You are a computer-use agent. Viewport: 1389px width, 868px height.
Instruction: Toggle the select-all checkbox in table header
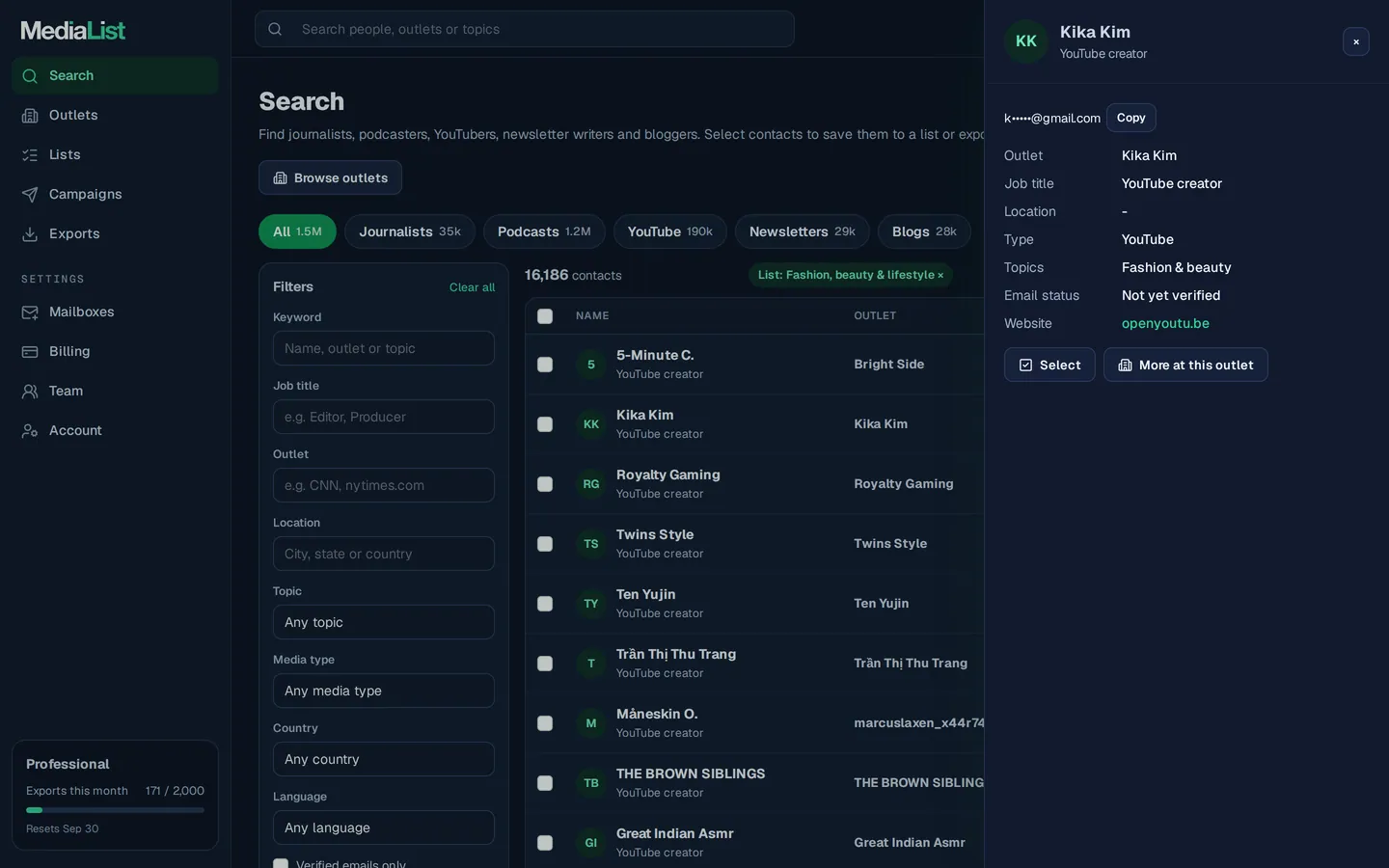click(x=545, y=316)
